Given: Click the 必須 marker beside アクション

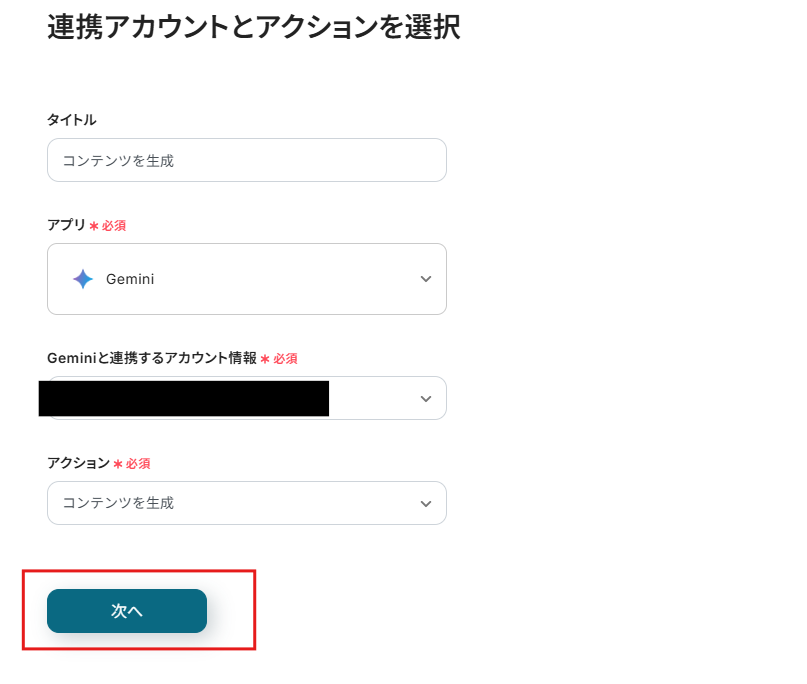Looking at the screenshot, I should coord(138,464).
